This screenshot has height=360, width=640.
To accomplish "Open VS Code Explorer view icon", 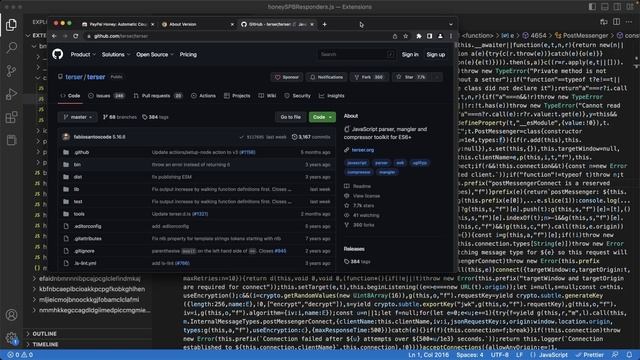I will (11, 25).
